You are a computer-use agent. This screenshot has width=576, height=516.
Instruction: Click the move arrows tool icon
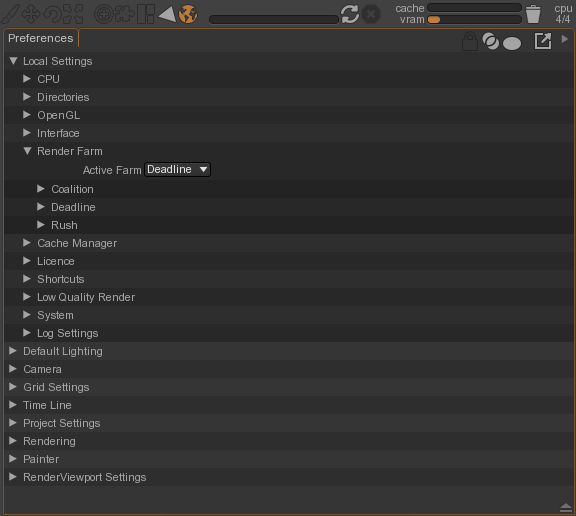[31, 14]
